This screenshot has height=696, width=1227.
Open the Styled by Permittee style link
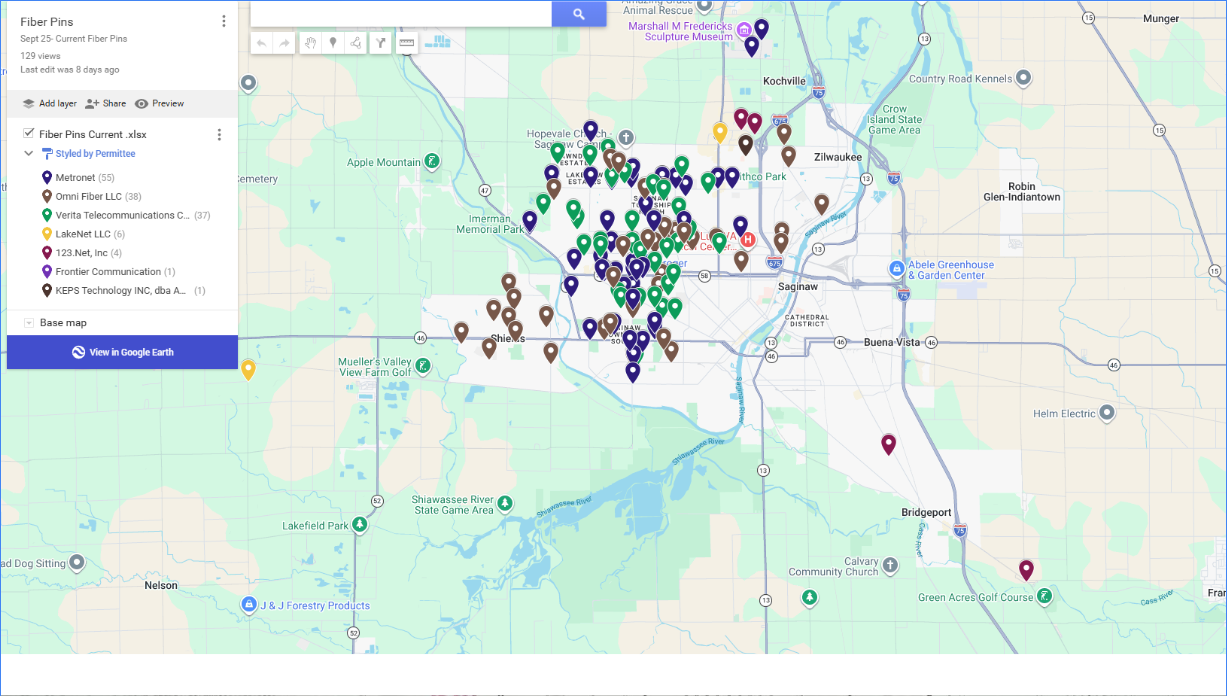95,154
